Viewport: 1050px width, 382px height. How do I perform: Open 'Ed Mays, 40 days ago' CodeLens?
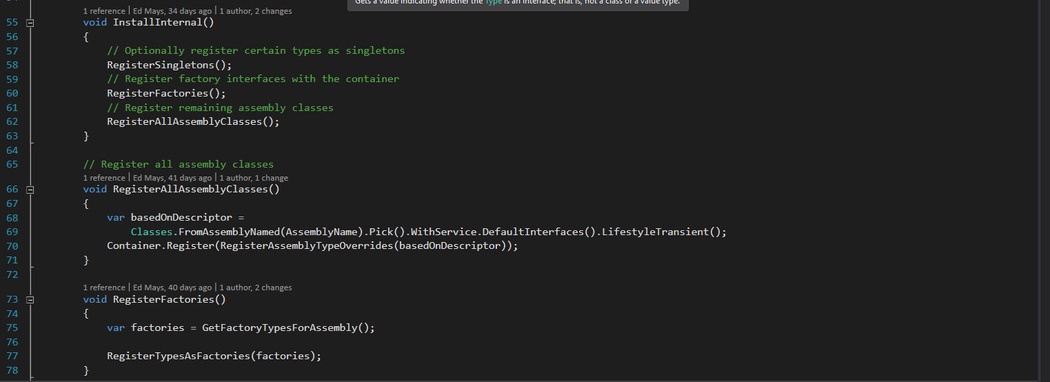point(172,288)
